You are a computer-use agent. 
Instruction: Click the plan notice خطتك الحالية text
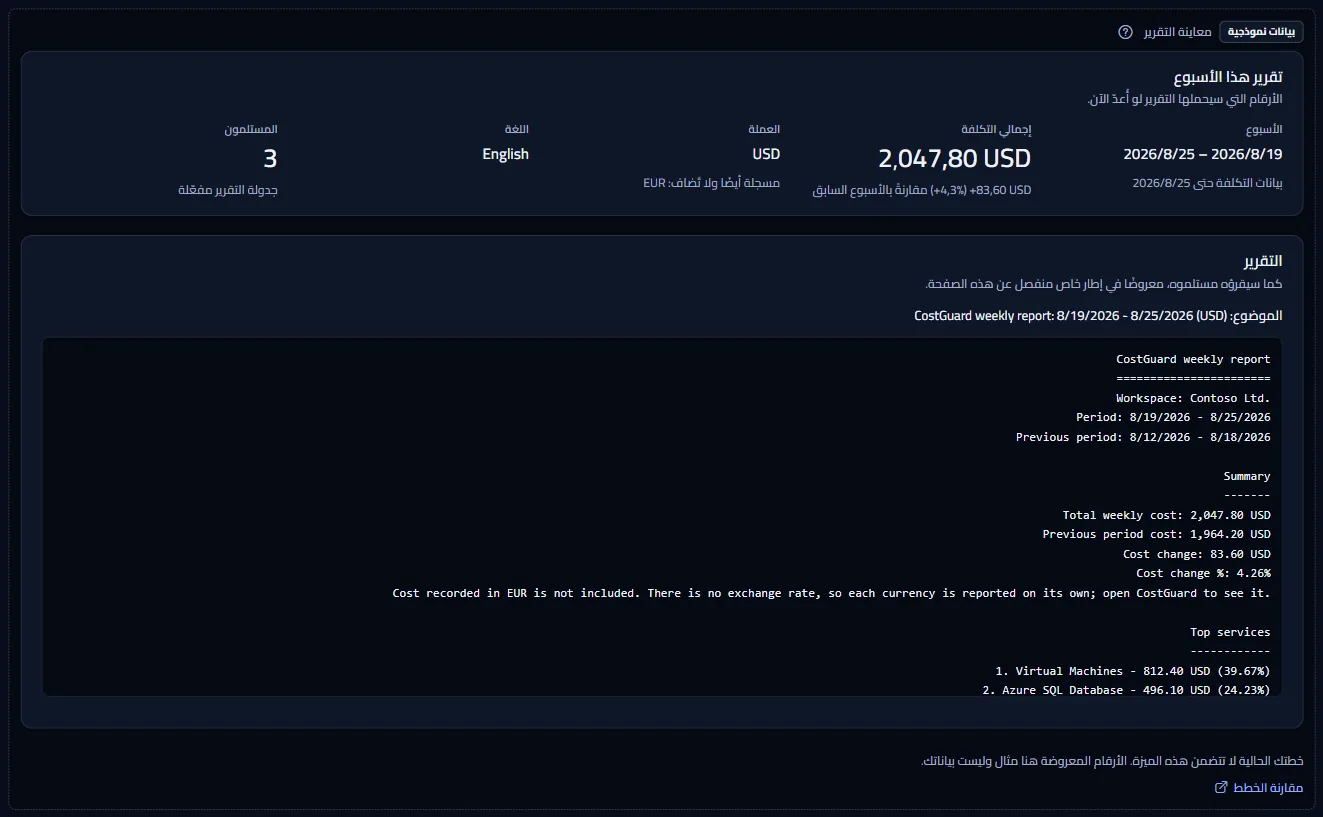[x=1112, y=762]
